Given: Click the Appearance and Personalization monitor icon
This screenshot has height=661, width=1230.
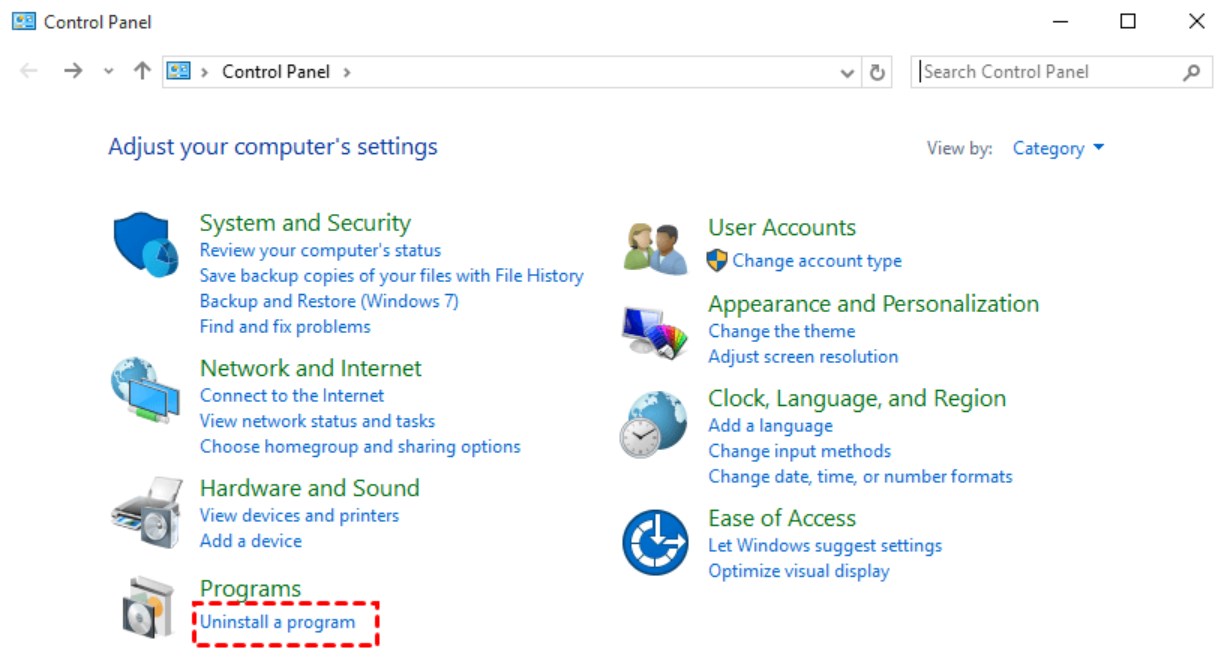Looking at the screenshot, I should [x=655, y=333].
